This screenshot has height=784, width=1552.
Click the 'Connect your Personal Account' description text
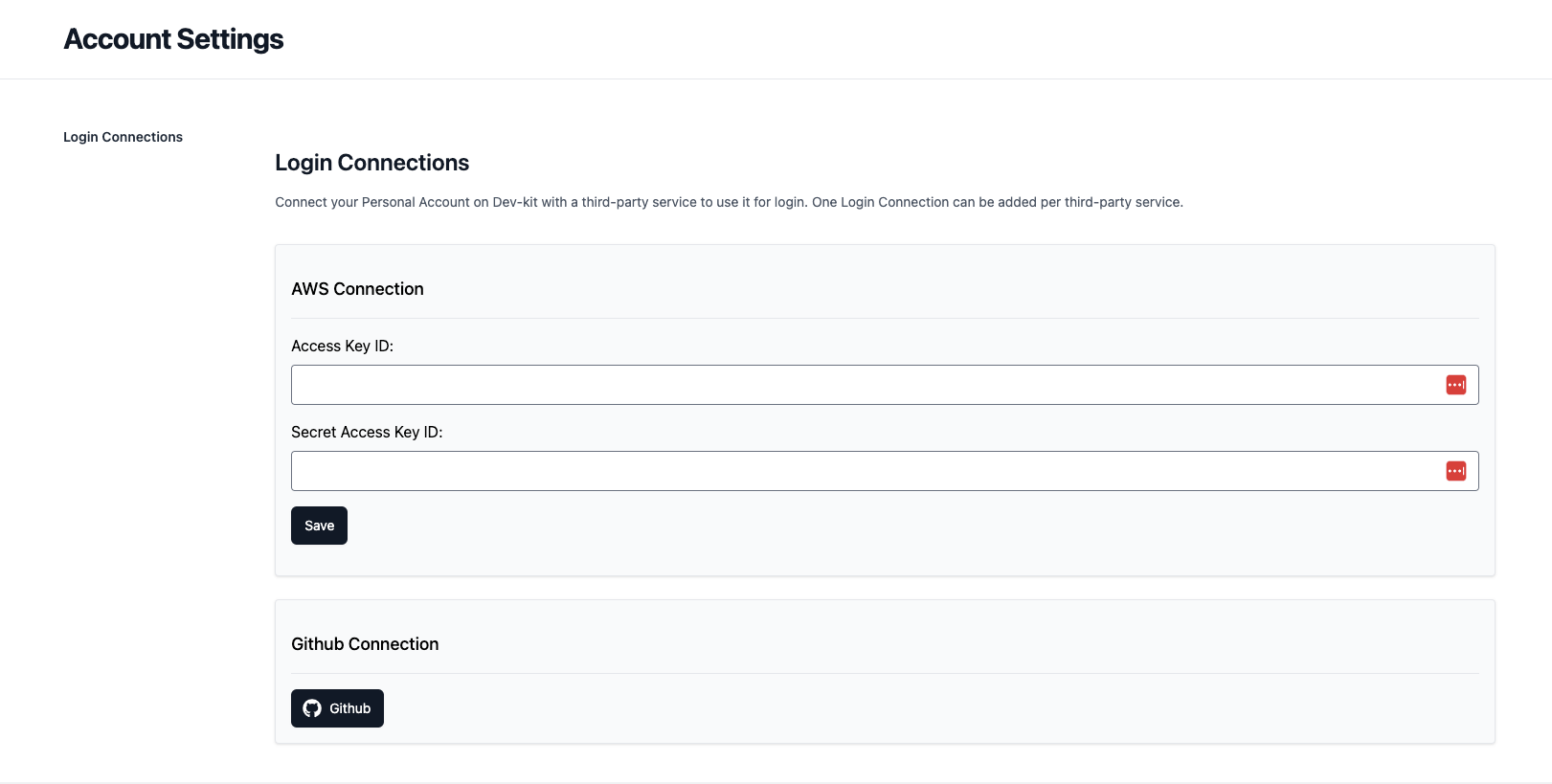(x=383, y=202)
